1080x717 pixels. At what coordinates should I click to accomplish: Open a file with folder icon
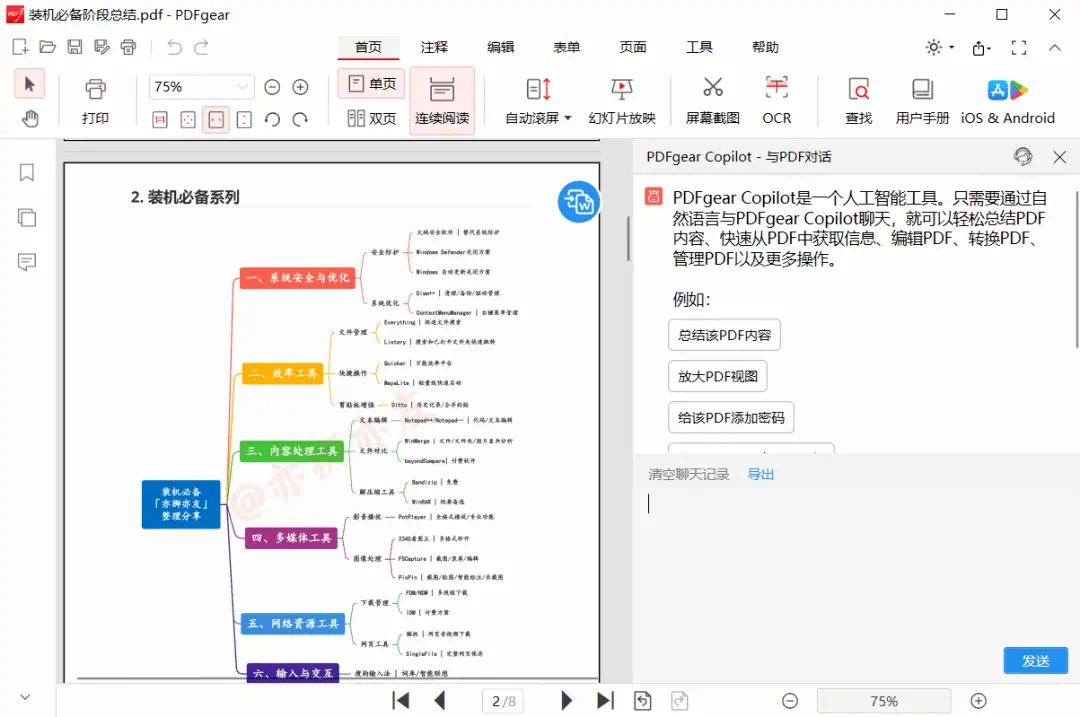pos(48,47)
